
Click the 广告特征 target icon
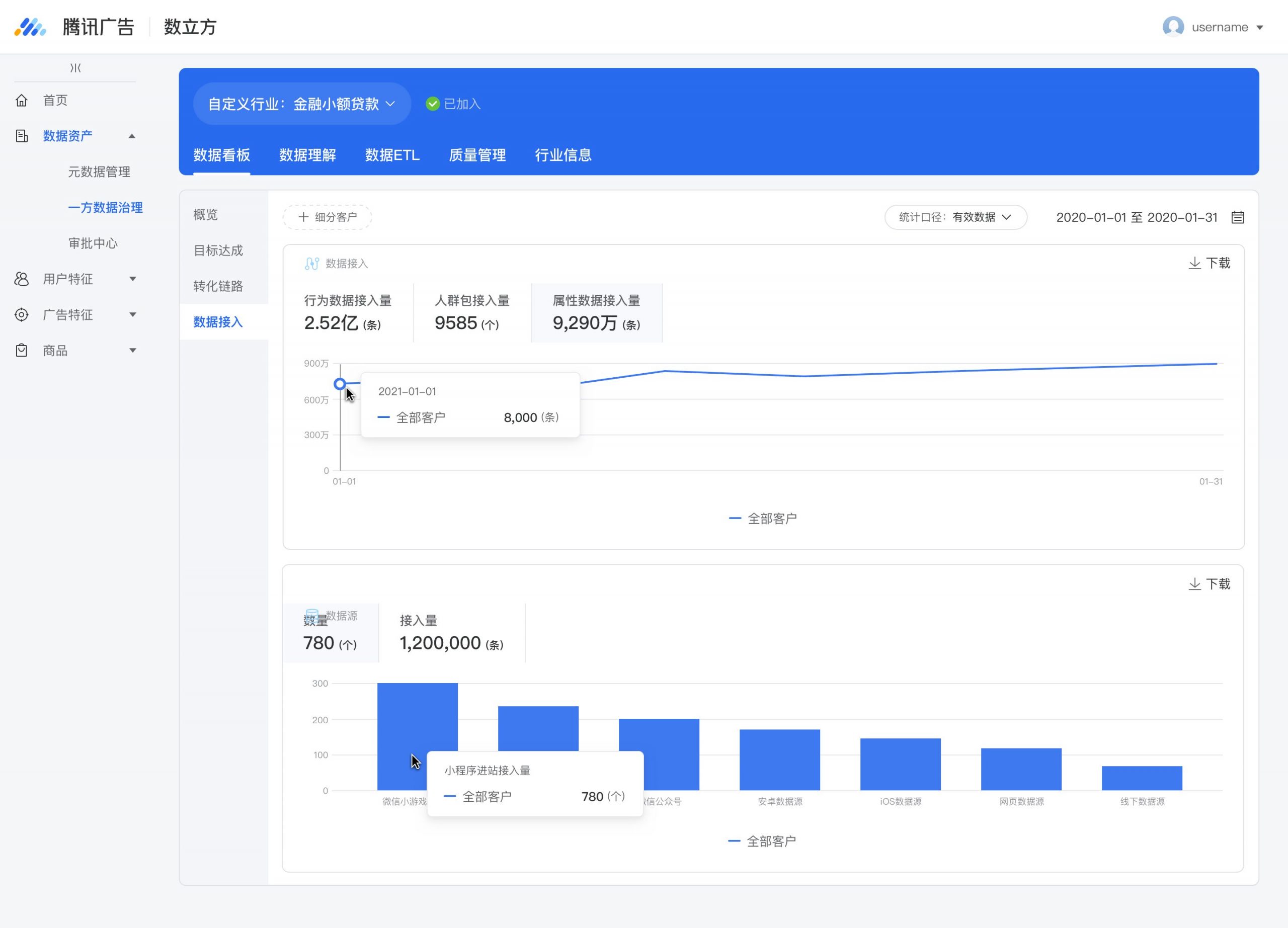[x=22, y=315]
